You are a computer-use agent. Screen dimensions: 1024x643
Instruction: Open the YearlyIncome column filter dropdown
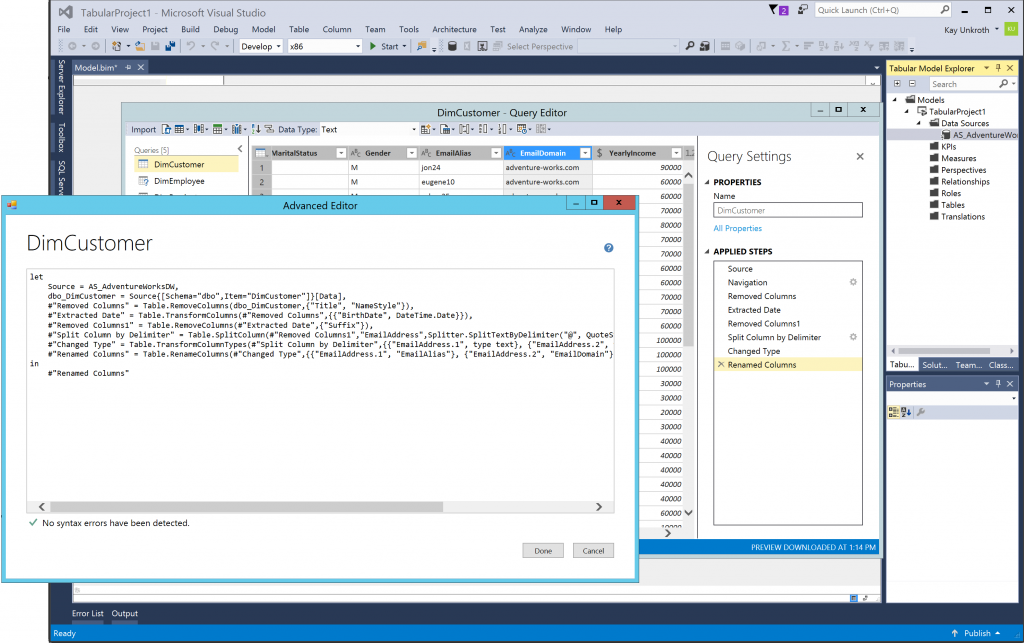coord(676,153)
